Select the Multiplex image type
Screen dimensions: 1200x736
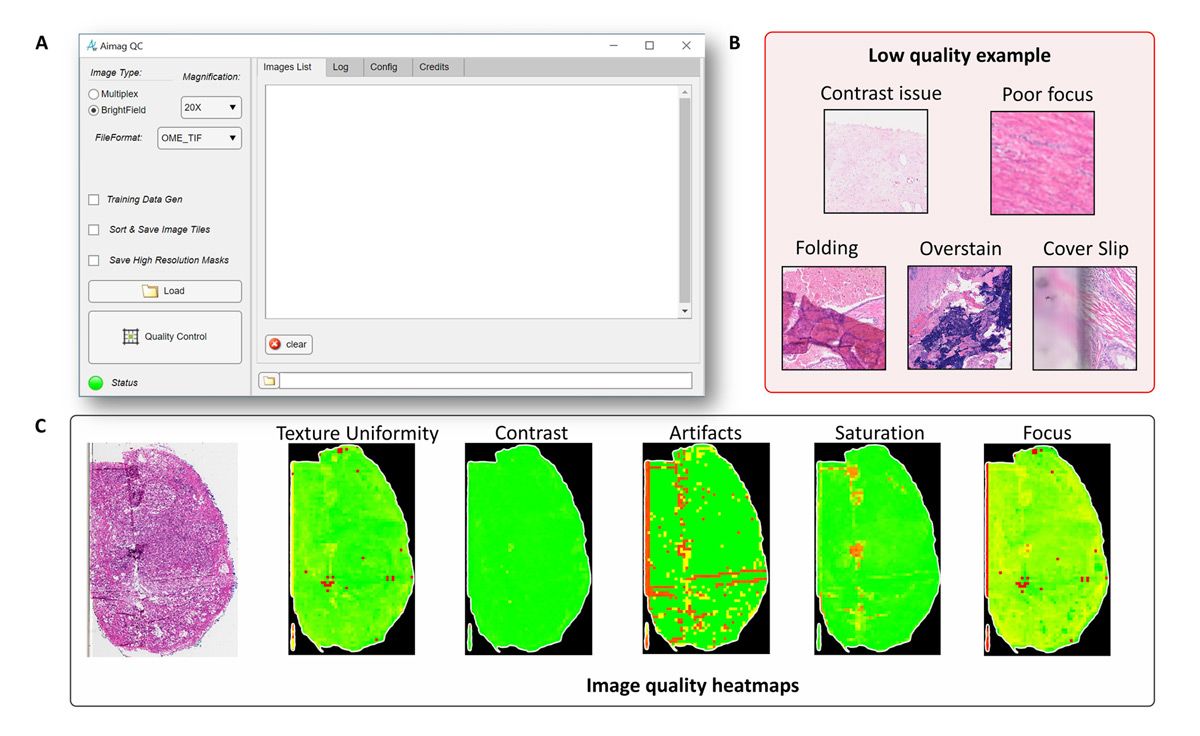click(x=94, y=94)
